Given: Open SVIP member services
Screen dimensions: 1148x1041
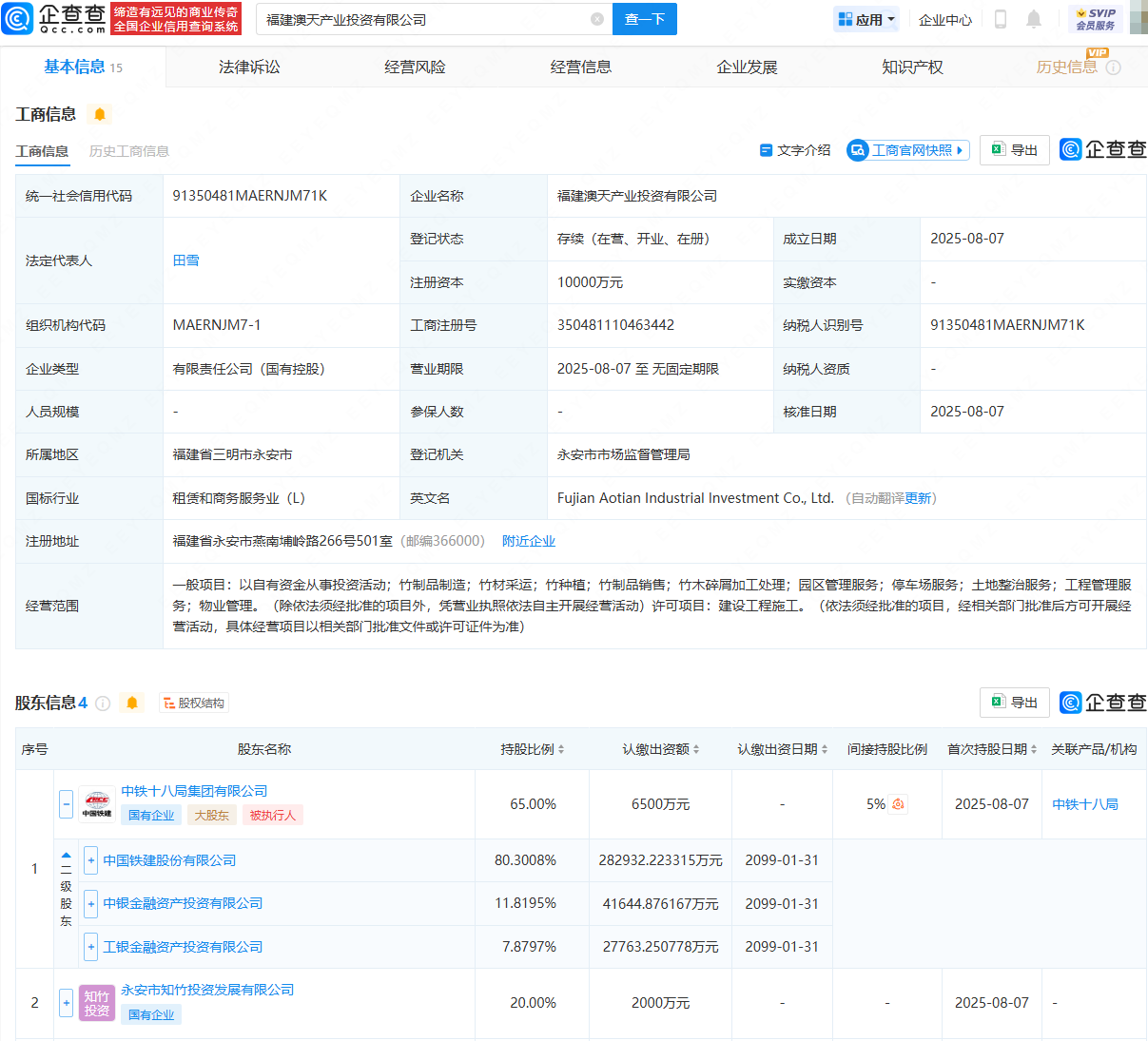Looking at the screenshot, I should click(x=1096, y=19).
